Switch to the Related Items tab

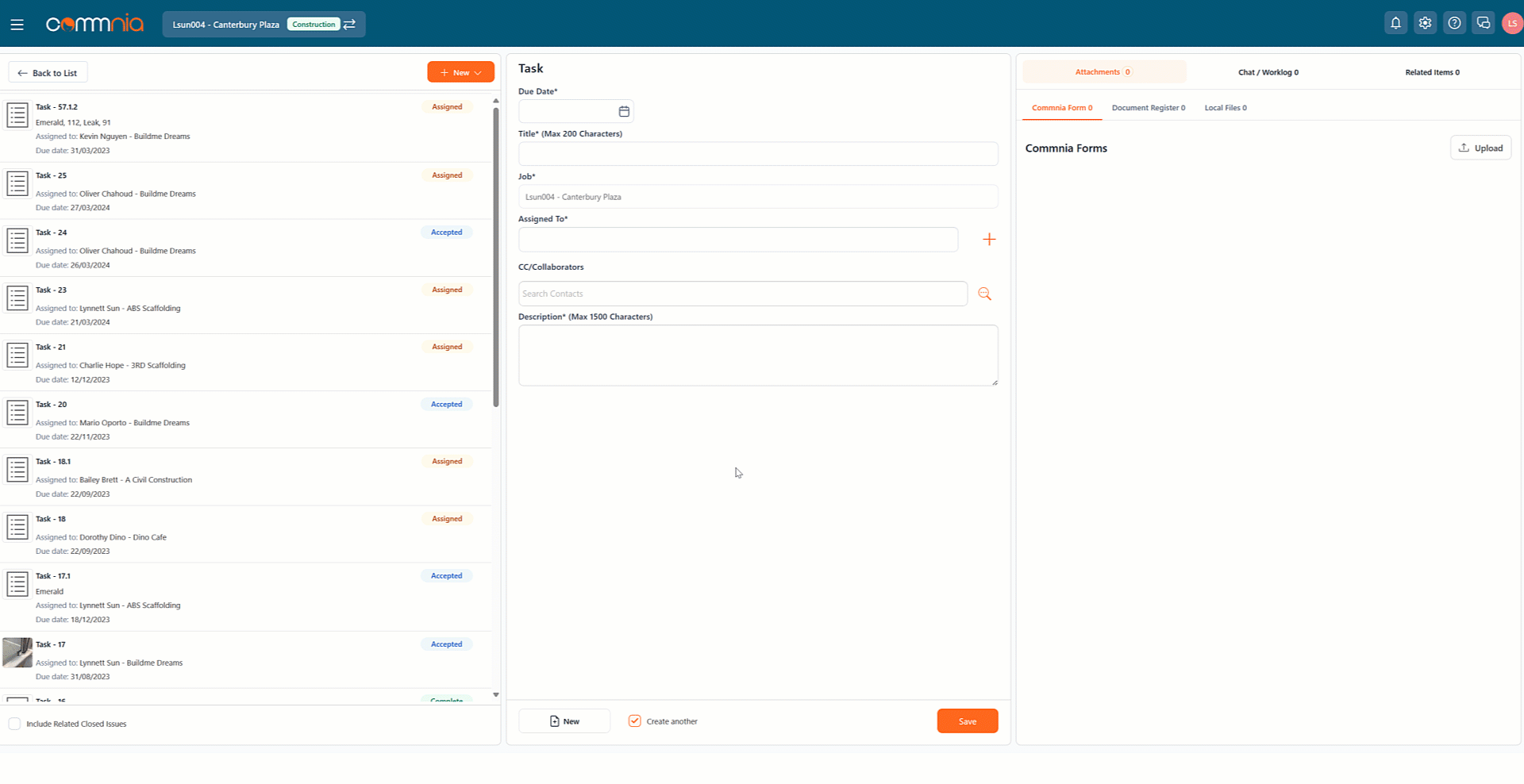coord(1432,72)
